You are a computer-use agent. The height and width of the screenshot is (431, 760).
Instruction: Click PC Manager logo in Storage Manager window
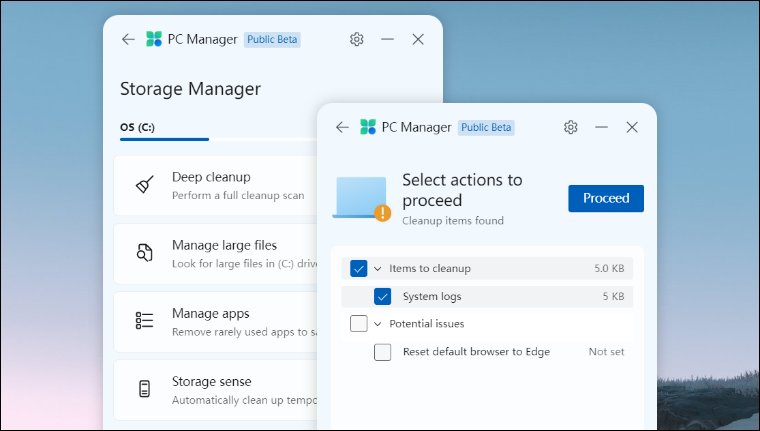click(154, 39)
